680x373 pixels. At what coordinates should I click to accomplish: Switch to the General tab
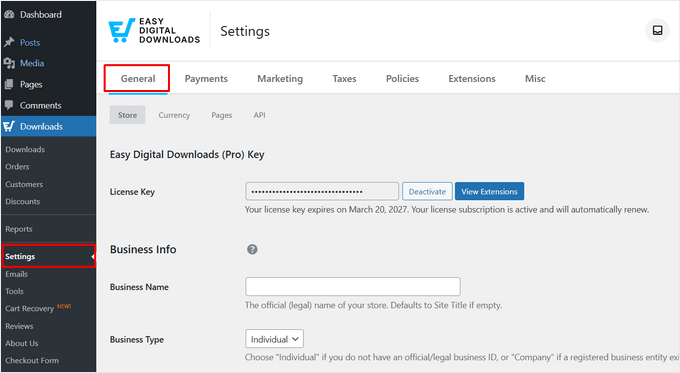(x=138, y=79)
